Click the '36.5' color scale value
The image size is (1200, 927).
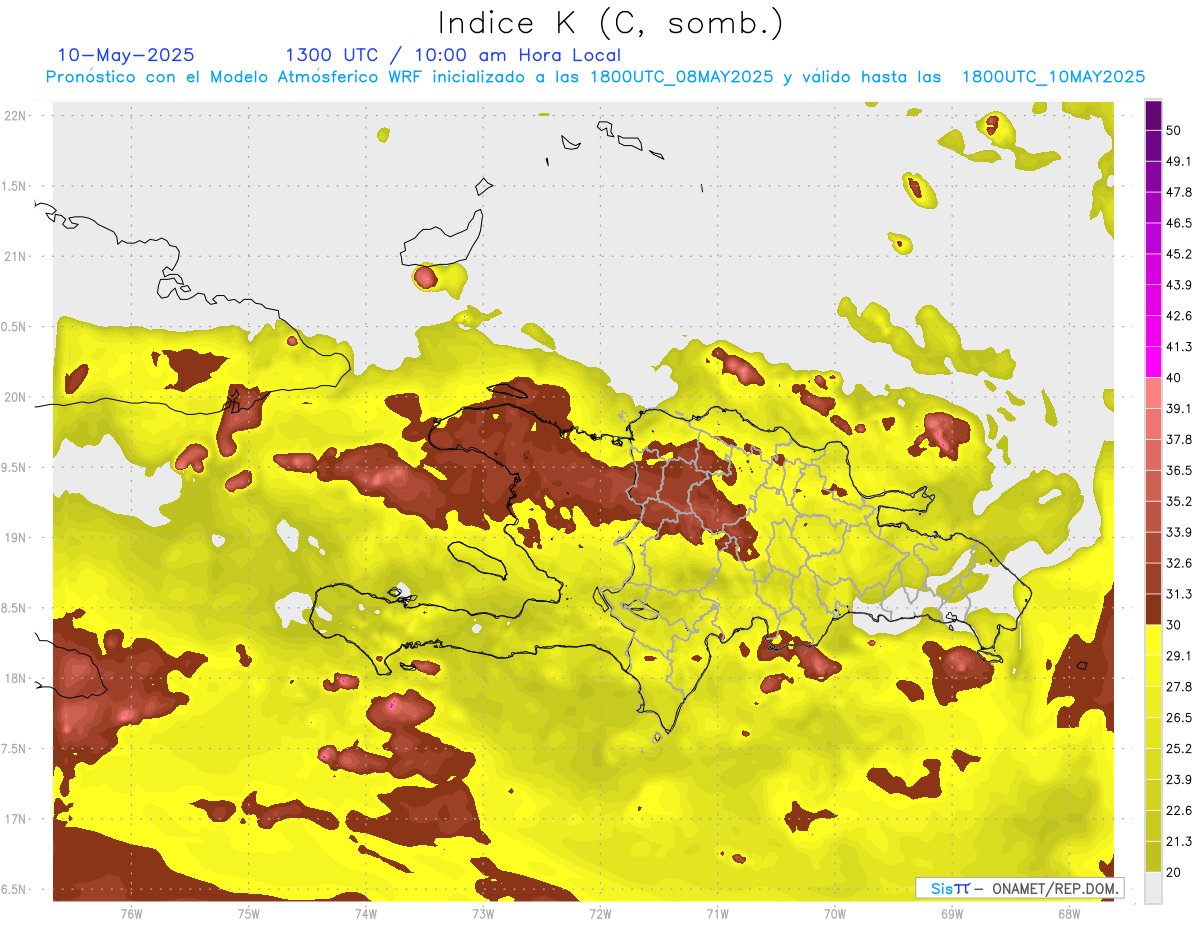coord(1179,470)
